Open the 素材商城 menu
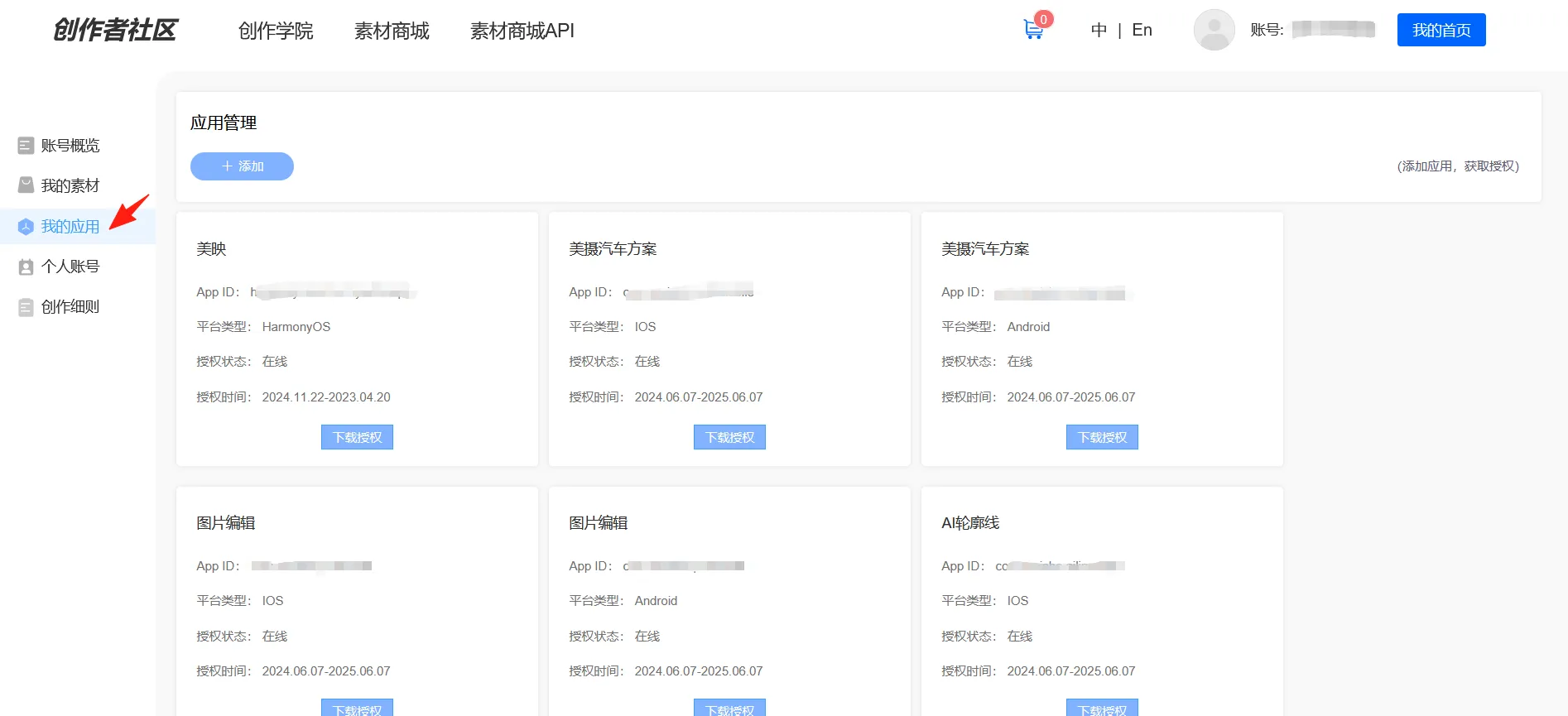Viewport: 1568px width, 716px height. pos(392,31)
